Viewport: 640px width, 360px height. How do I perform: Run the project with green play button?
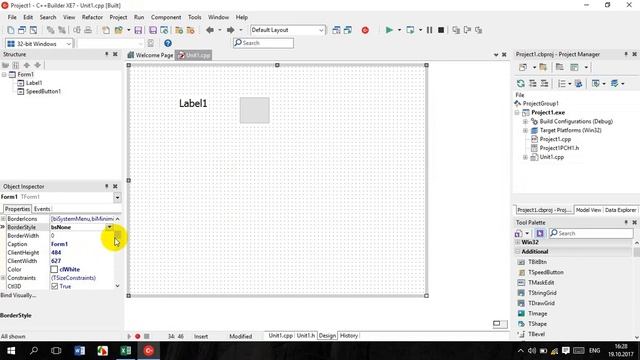(x=389, y=30)
